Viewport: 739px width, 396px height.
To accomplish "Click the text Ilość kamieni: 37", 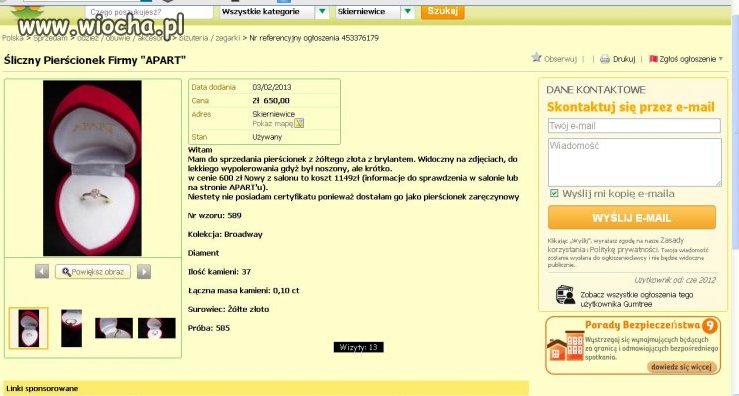I will [219, 272].
